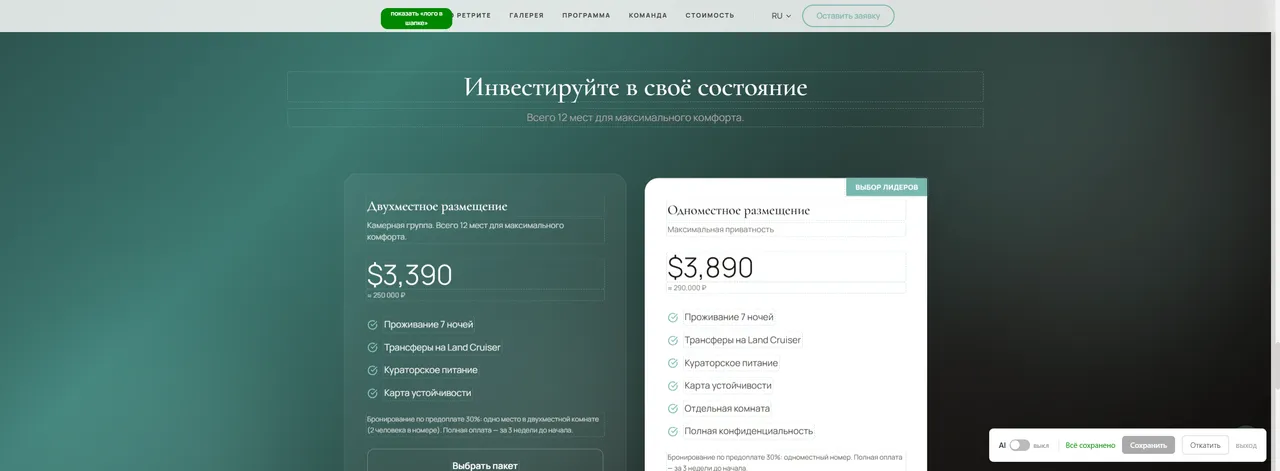The height and width of the screenshot is (471, 1280).
Task: Click the page's vertical scrollbar thumb
Action: (1276, 366)
